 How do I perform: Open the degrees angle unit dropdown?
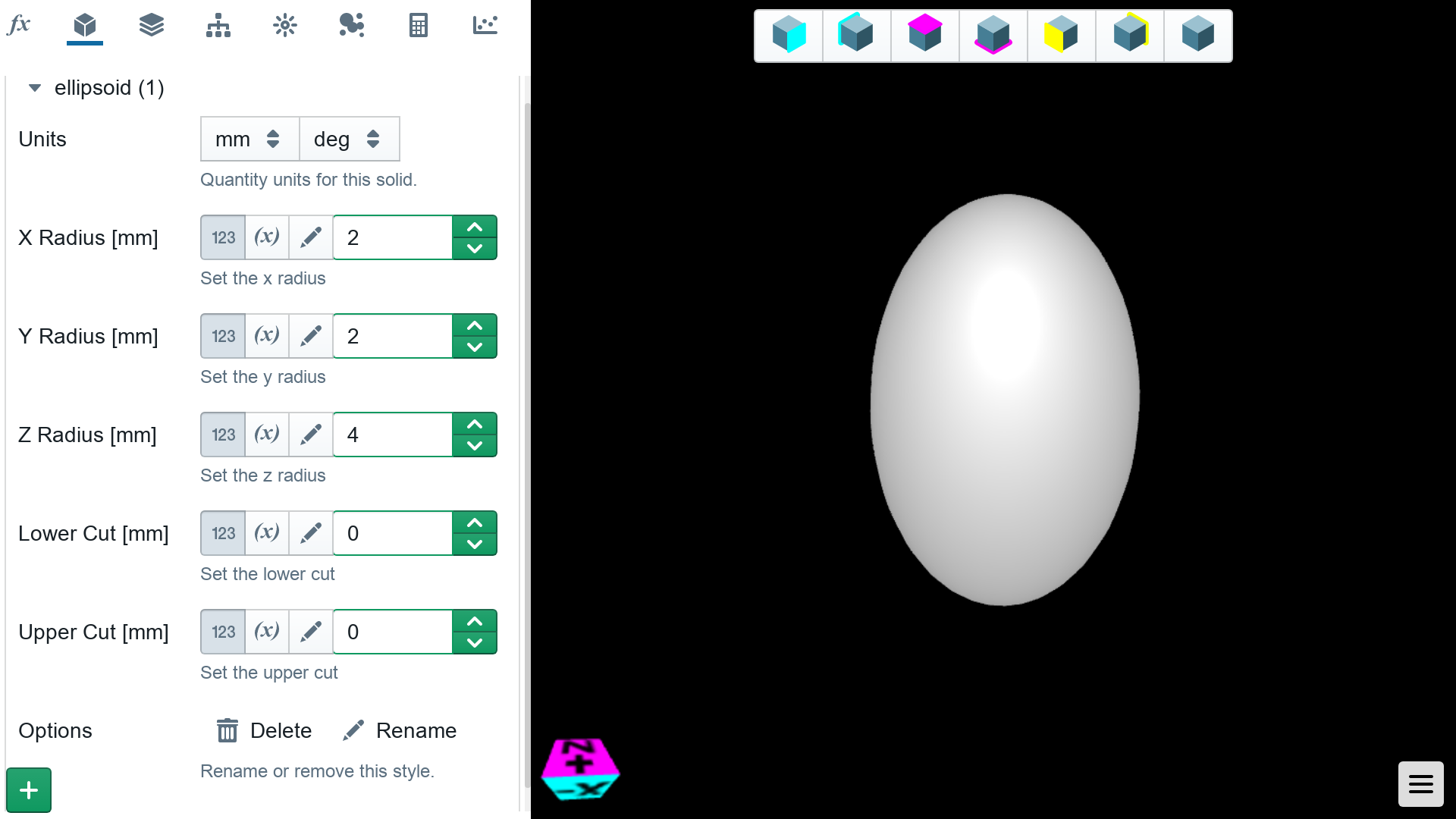(x=349, y=139)
